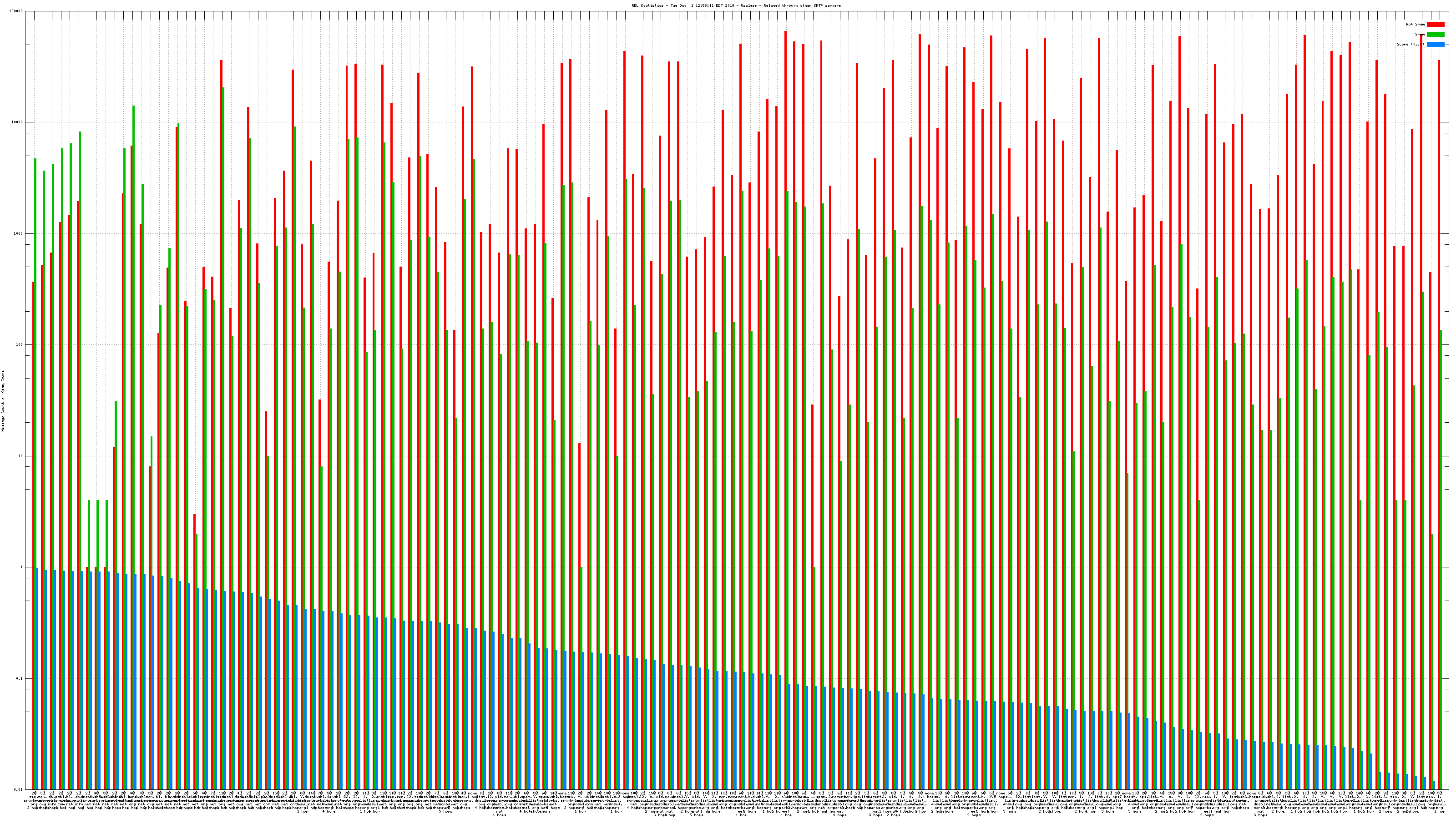Click the 'Message Count or Spam Score' axis label
The height and width of the screenshot is (819, 1456).
[3, 400]
